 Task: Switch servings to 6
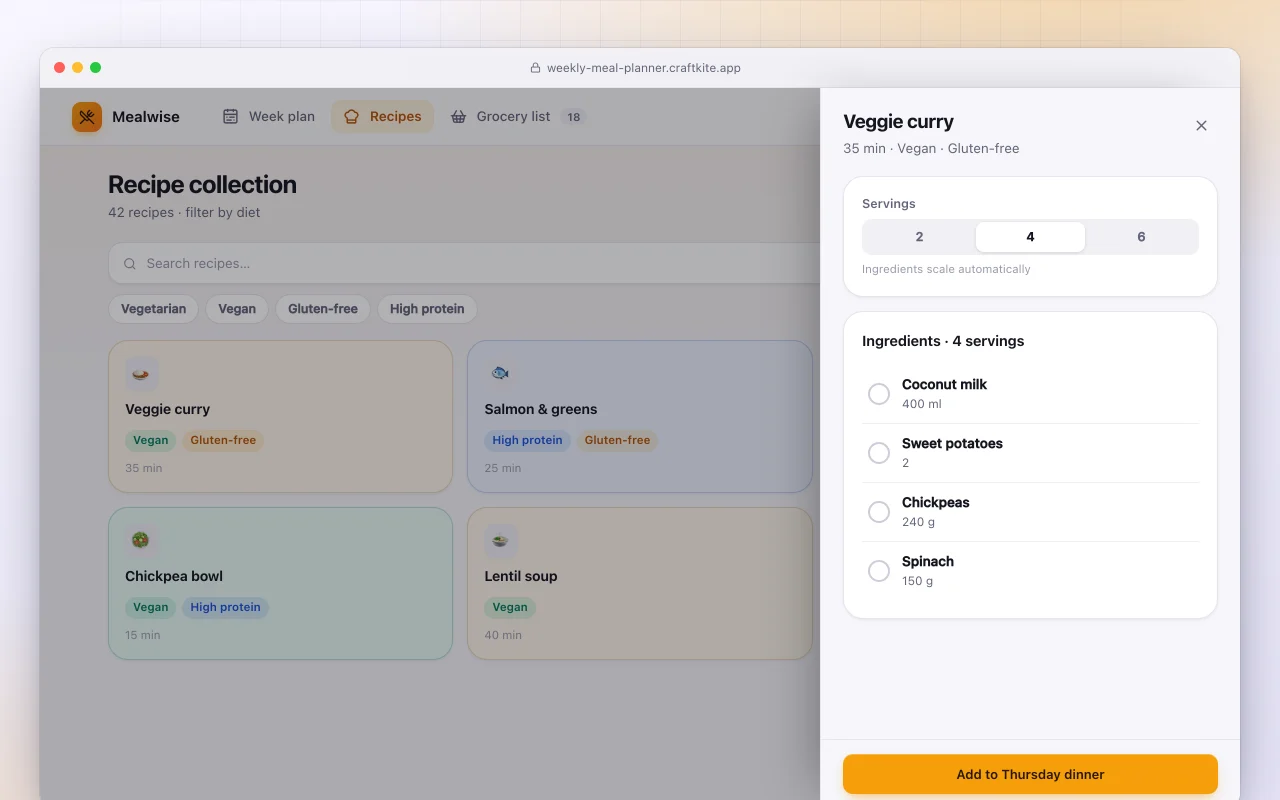(x=1141, y=237)
